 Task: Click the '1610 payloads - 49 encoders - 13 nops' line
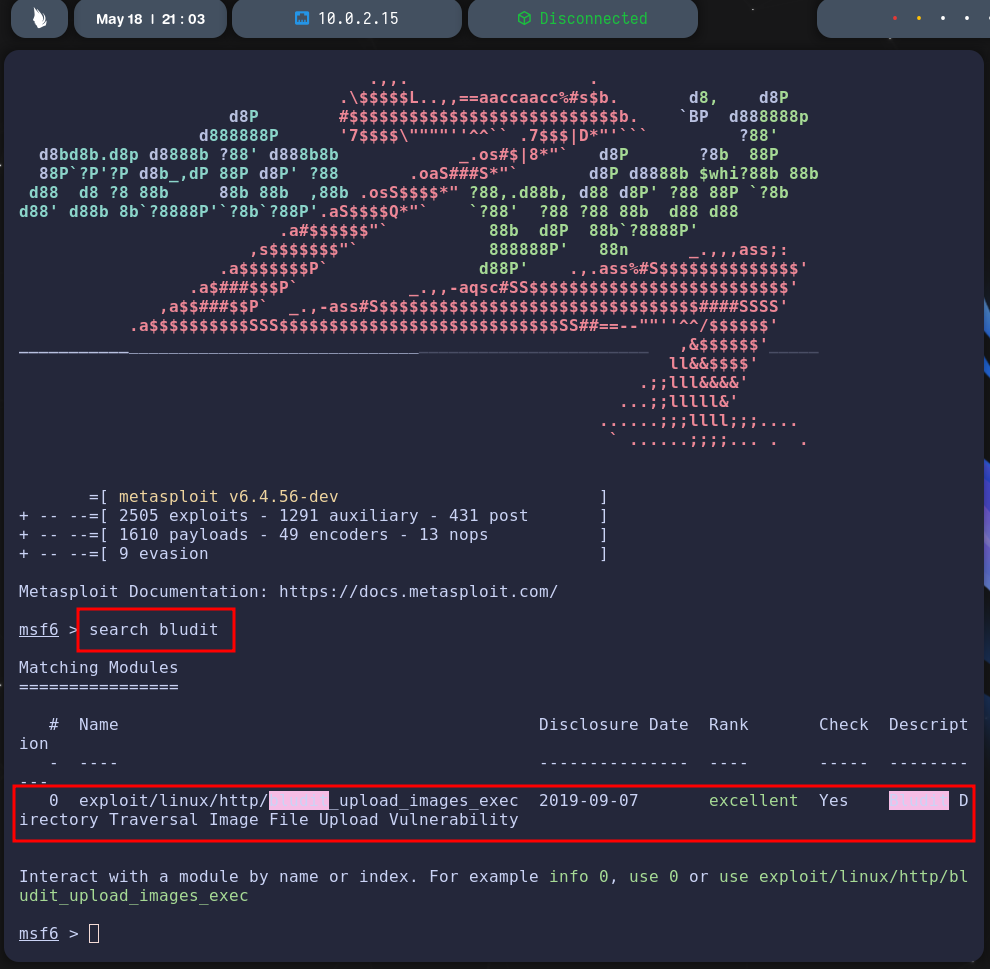click(303, 535)
